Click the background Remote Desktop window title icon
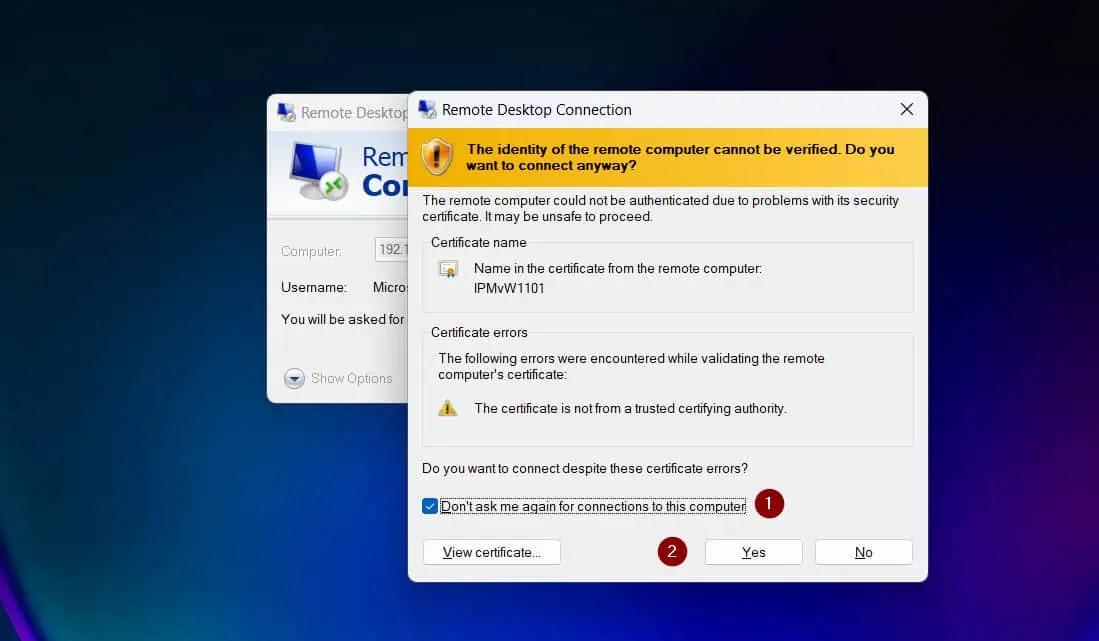1099x641 pixels. 286,112
